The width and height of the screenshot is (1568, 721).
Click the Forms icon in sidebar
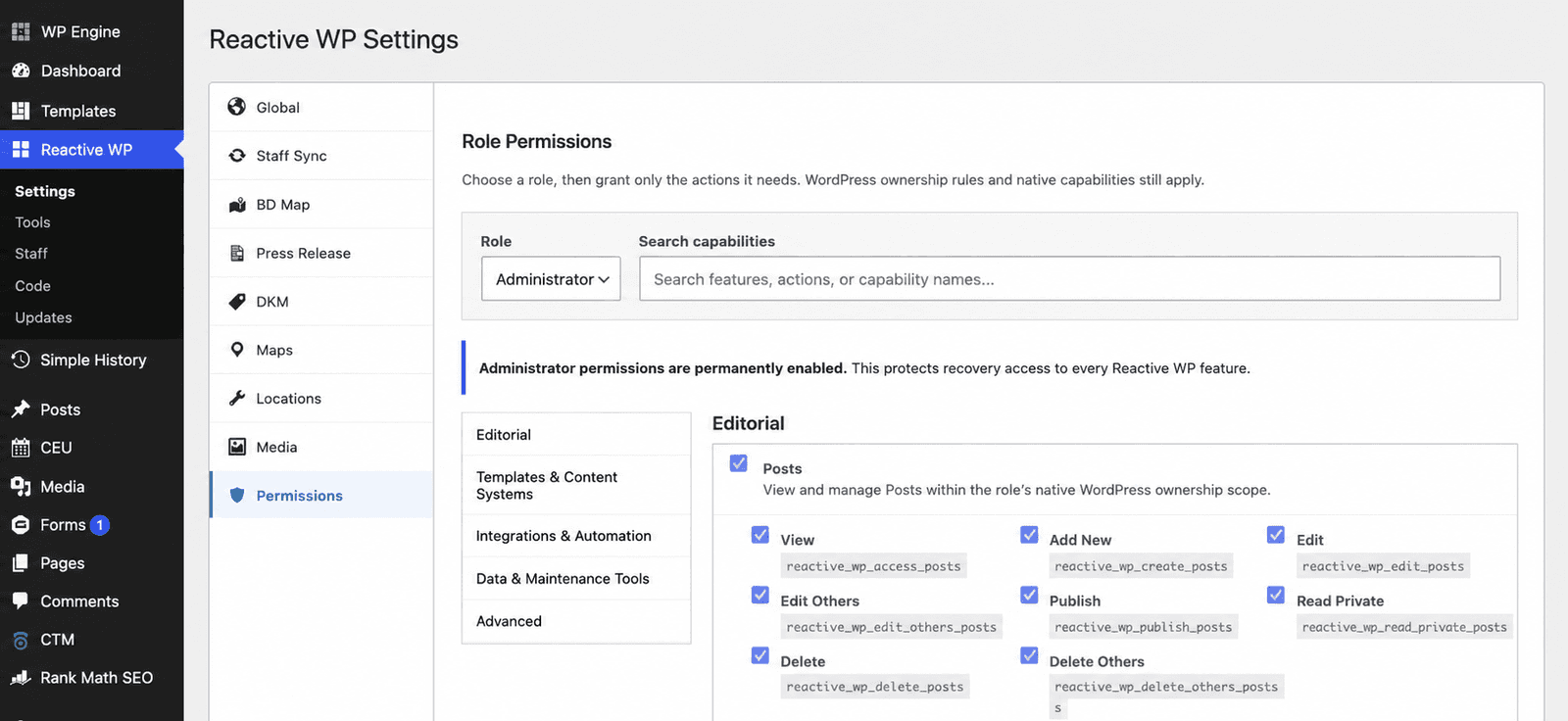(x=21, y=525)
